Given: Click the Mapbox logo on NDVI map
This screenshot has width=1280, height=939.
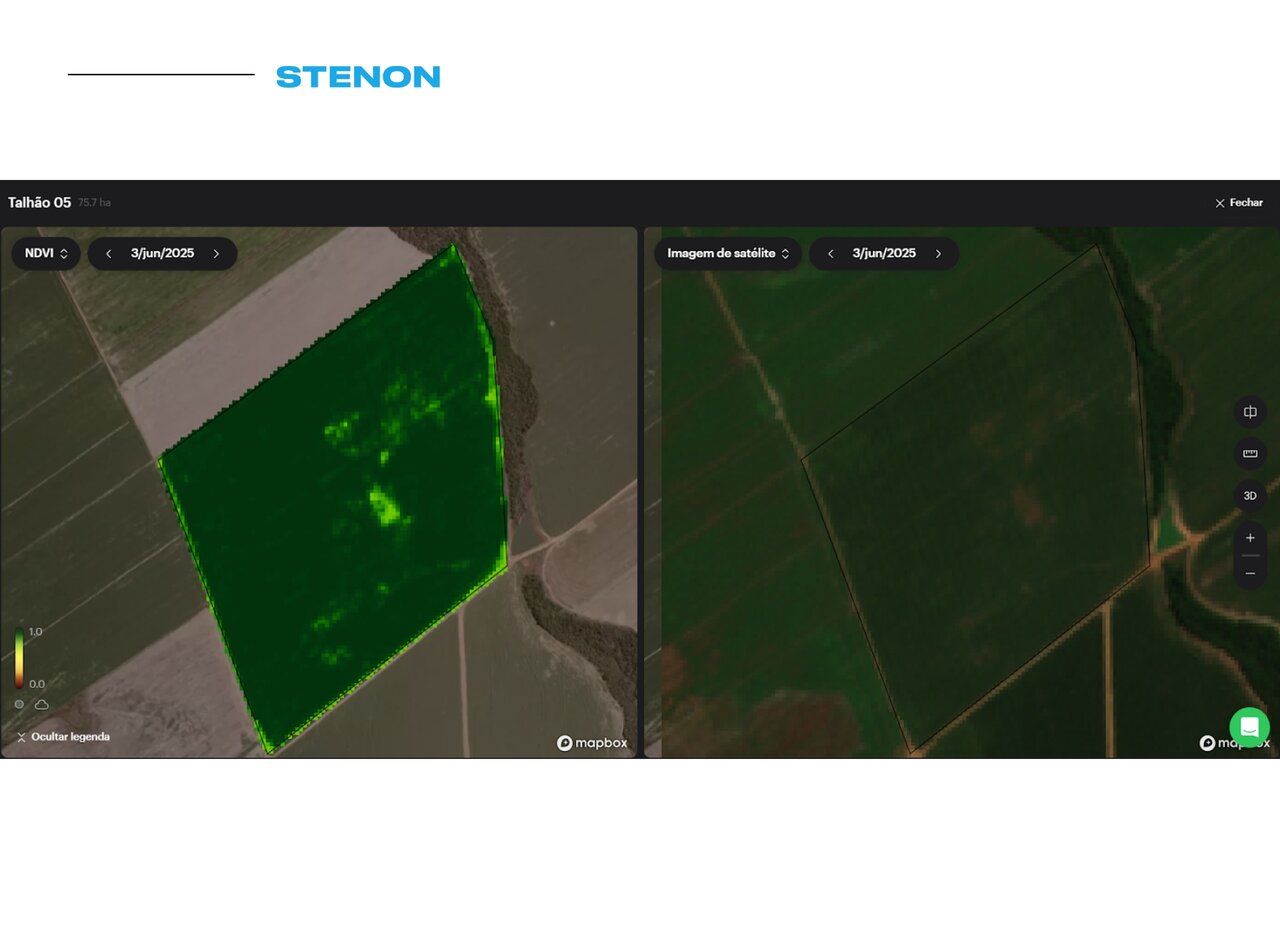Looking at the screenshot, I should point(592,743).
